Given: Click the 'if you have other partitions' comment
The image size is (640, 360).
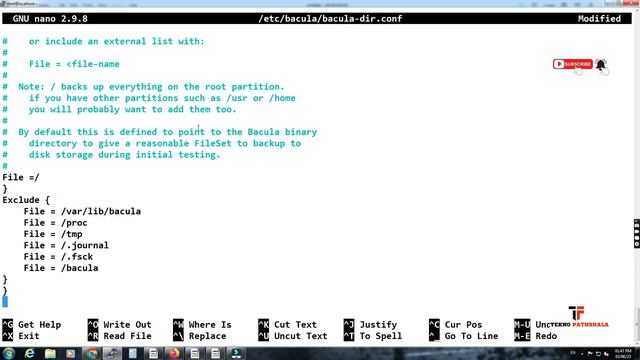Looking at the screenshot, I should [162, 98].
